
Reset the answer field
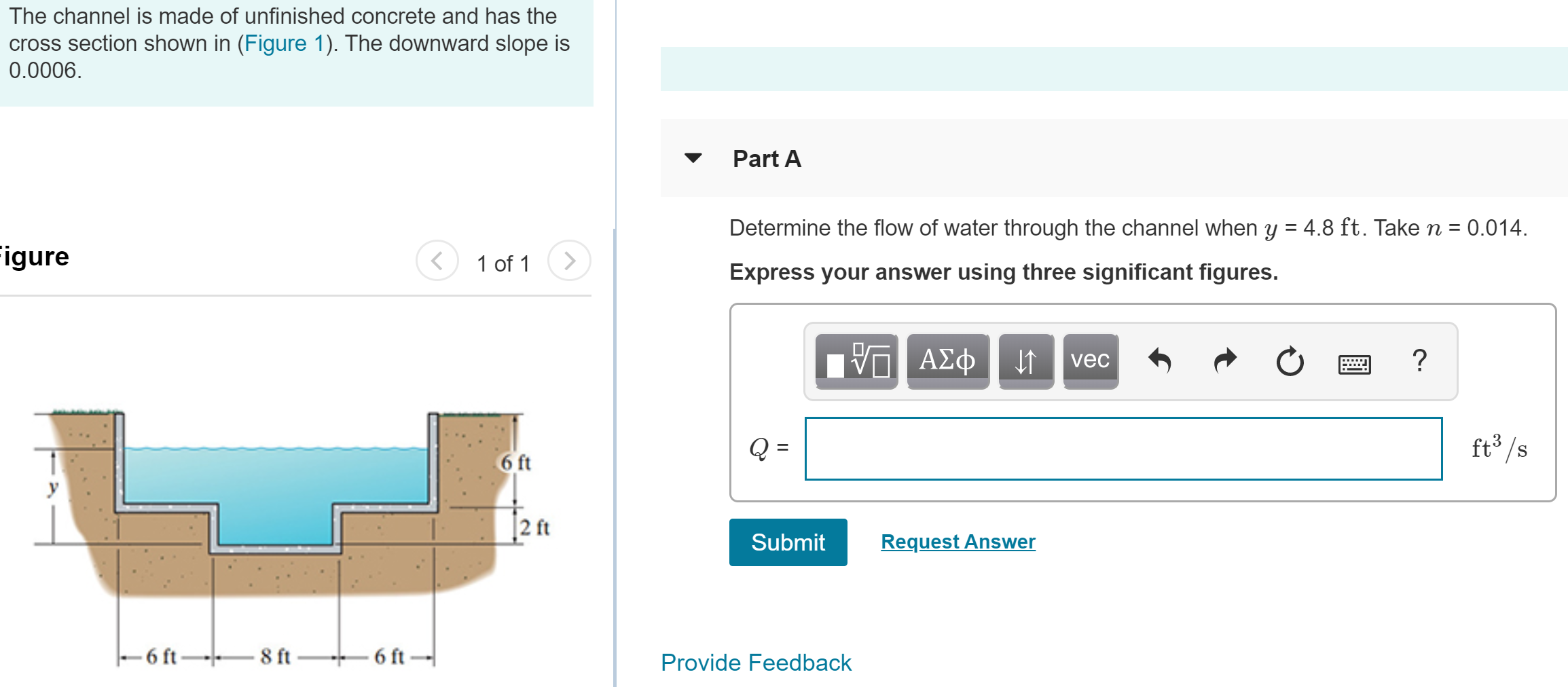click(1288, 361)
